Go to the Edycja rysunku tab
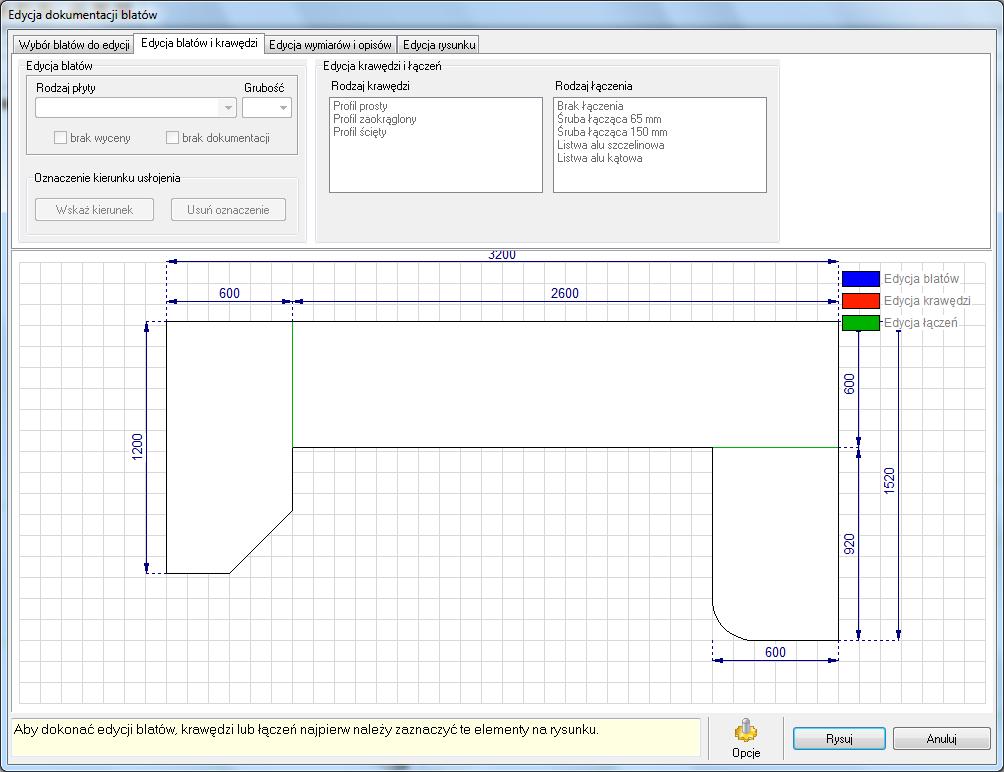 [439, 45]
